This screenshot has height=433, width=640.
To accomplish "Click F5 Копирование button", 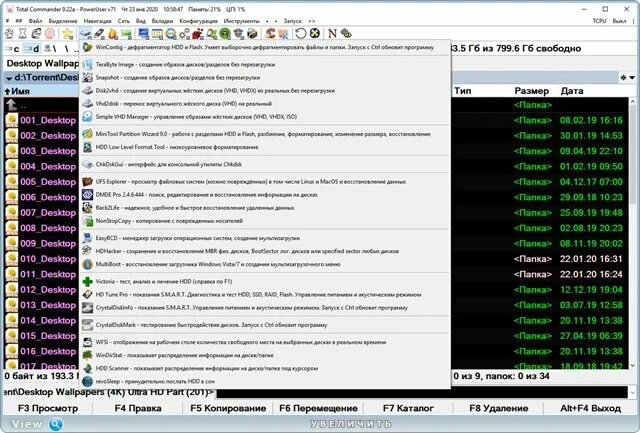I will coord(228,408).
